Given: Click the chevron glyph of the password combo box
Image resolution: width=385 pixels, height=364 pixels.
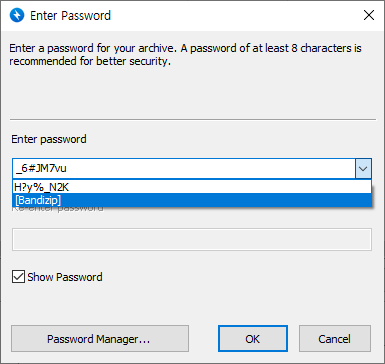Looking at the screenshot, I should (x=363, y=169).
